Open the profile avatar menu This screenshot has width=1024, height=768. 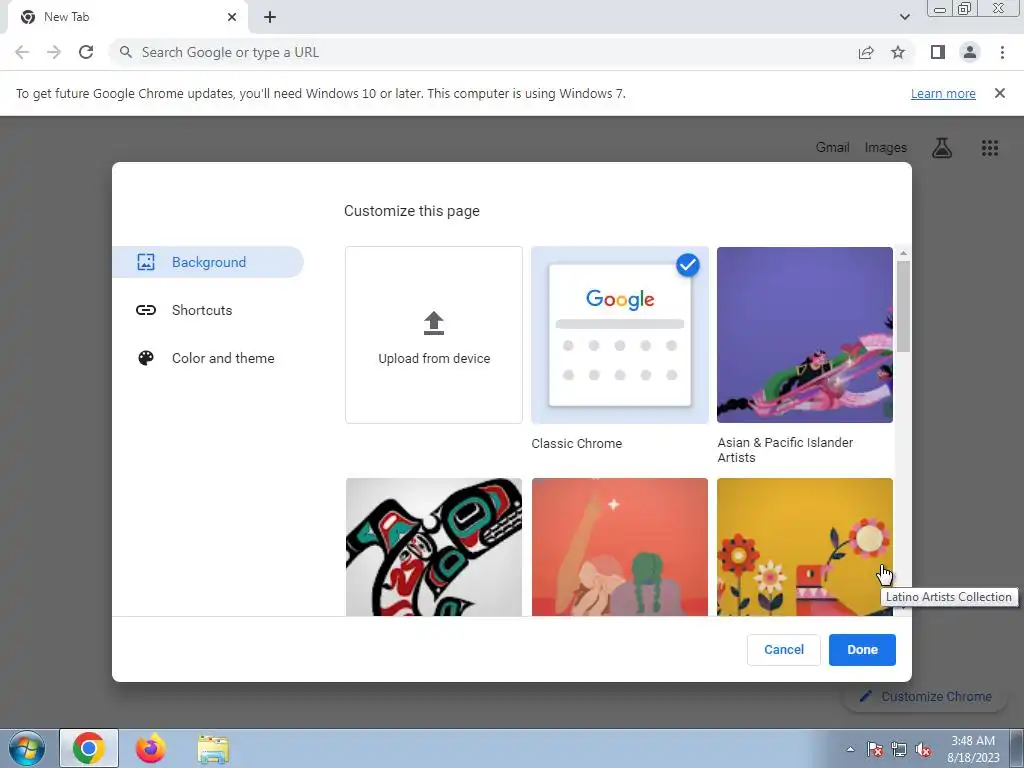click(970, 52)
